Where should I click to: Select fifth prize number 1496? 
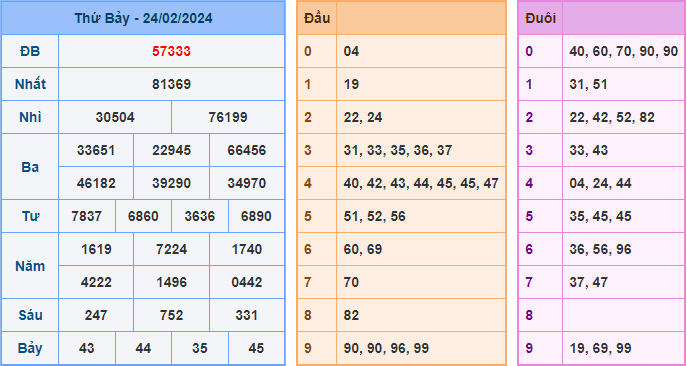pyautogui.click(x=171, y=282)
